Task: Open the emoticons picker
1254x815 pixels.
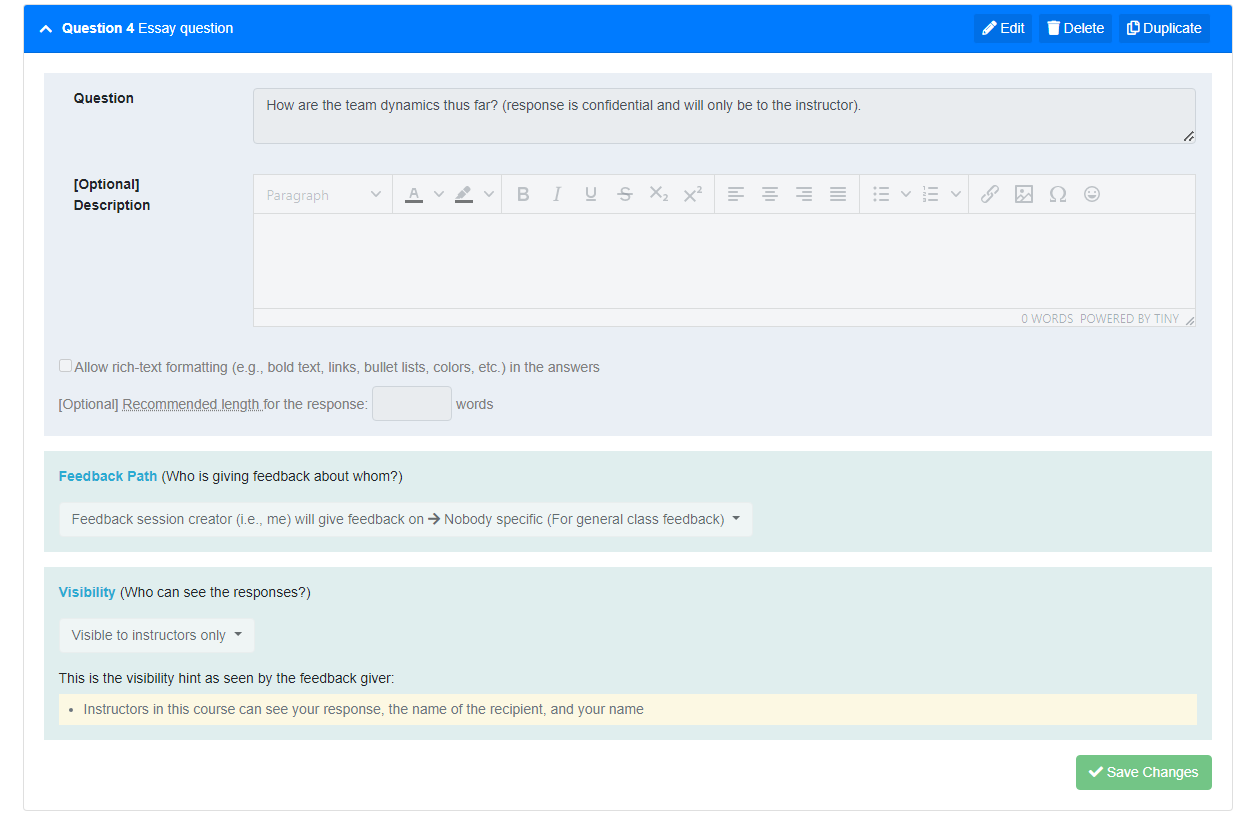Action: (1092, 195)
